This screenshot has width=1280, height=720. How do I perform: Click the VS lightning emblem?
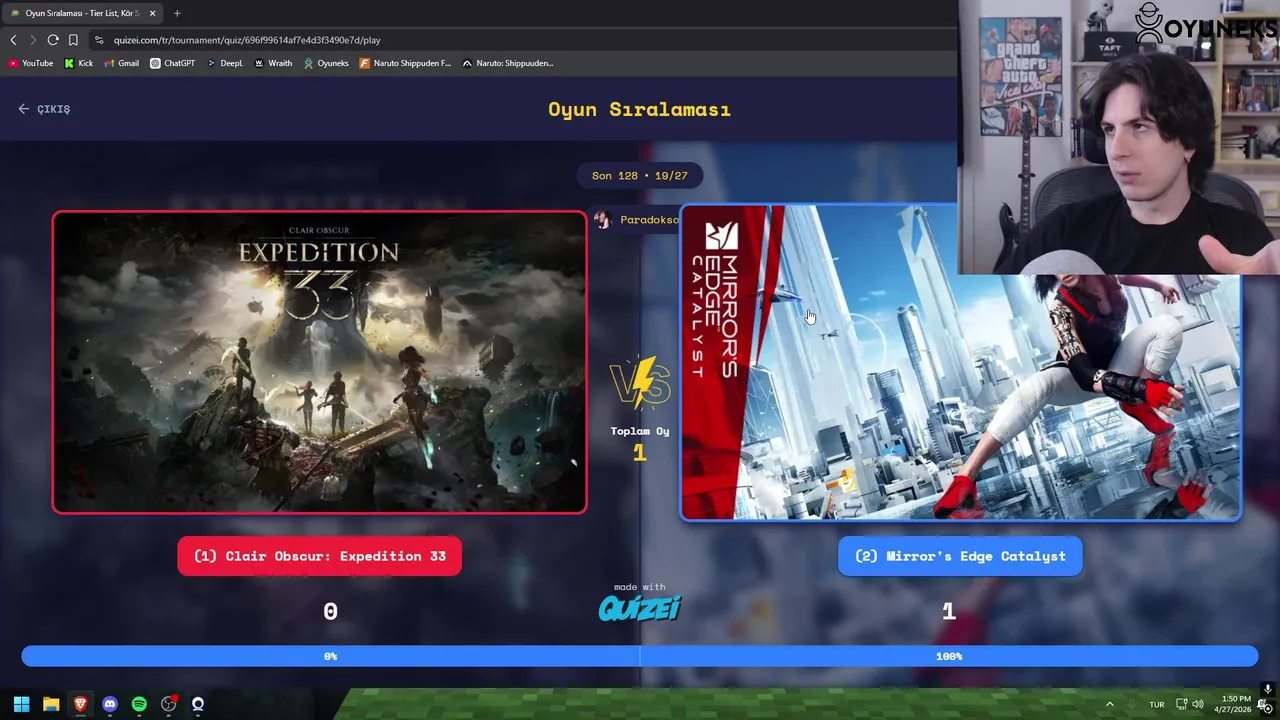click(640, 382)
